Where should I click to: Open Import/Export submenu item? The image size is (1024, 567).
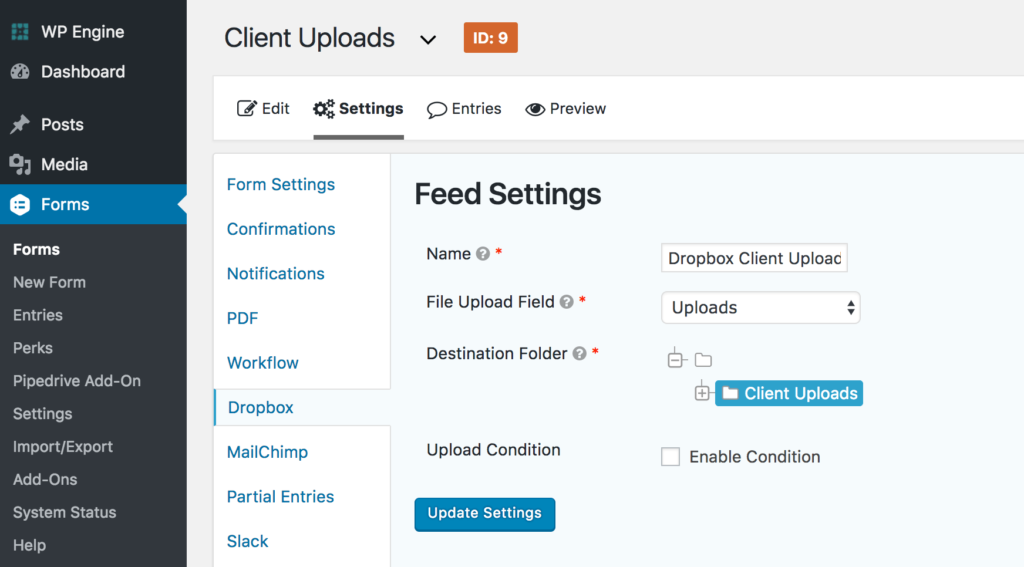[63, 447]
